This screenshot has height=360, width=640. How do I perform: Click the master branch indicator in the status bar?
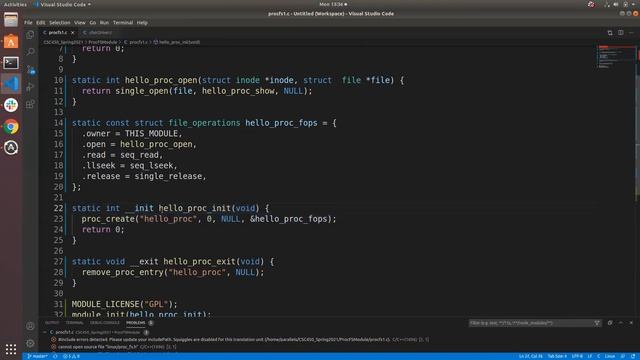[37, 356]
